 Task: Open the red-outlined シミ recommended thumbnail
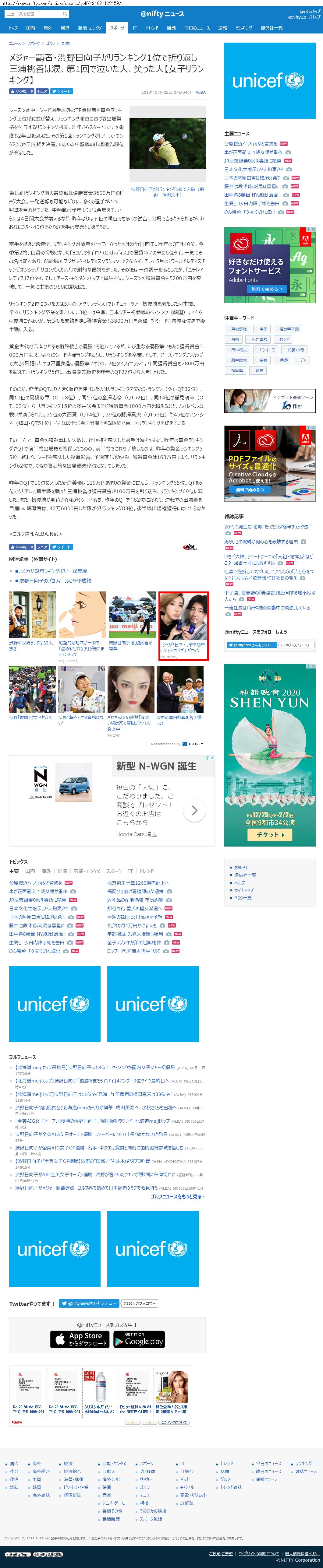point(183,626)
